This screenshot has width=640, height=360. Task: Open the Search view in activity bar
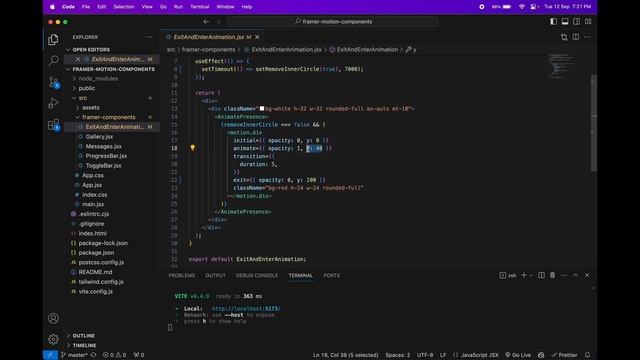(53, 61)
